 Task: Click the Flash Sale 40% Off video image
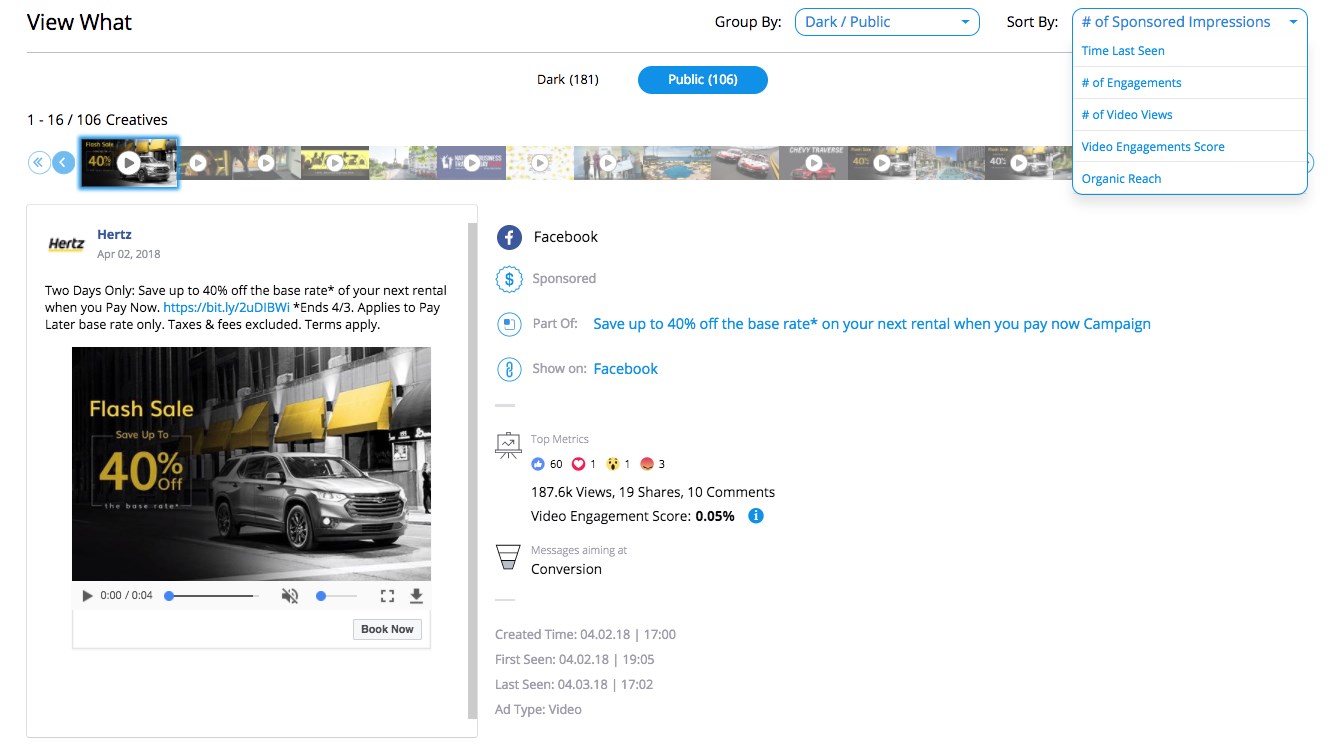tap(251, 464)
